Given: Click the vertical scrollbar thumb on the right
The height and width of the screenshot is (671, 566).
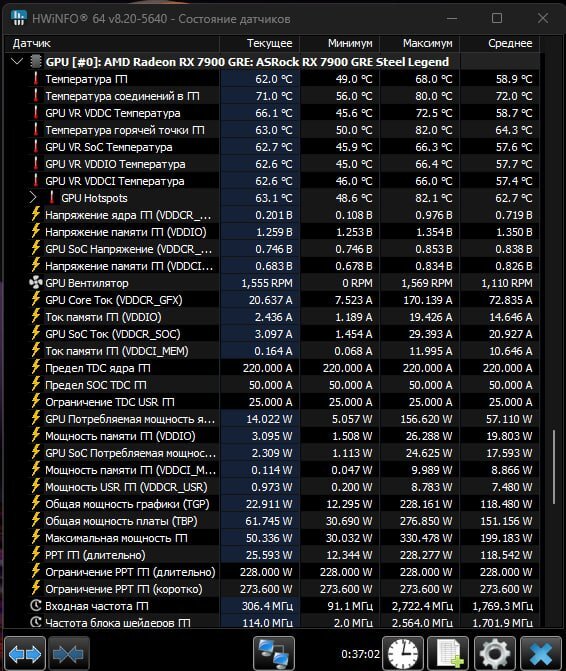Looking at the screenshot, I should click(x=554, y=466).
